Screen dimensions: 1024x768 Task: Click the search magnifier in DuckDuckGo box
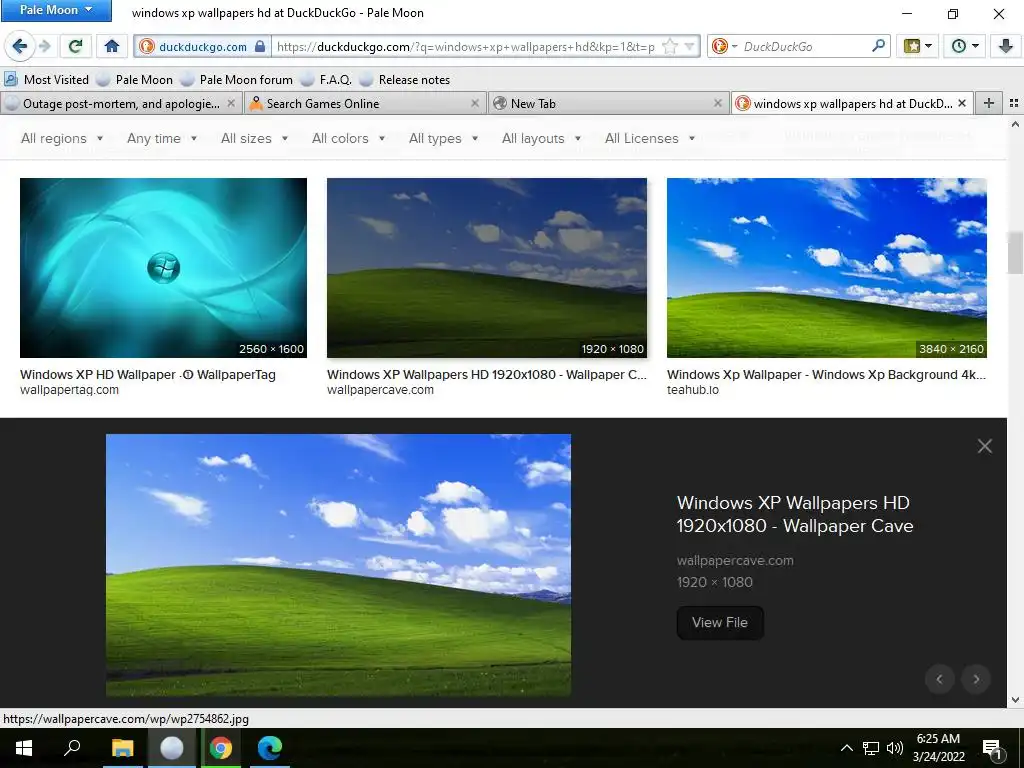pyautogui.click(x=878, y=46)
